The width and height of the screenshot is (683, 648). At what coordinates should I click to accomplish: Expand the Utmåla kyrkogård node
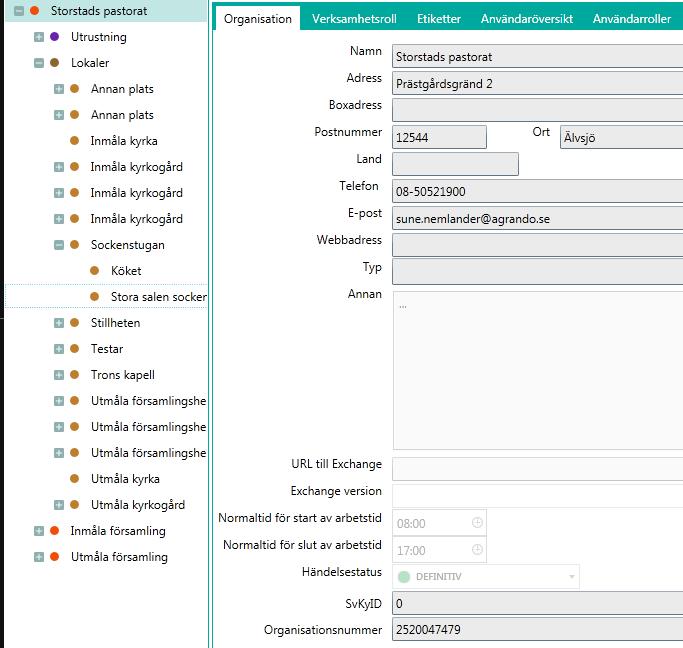pyautogui.click(x=59, y=505)
